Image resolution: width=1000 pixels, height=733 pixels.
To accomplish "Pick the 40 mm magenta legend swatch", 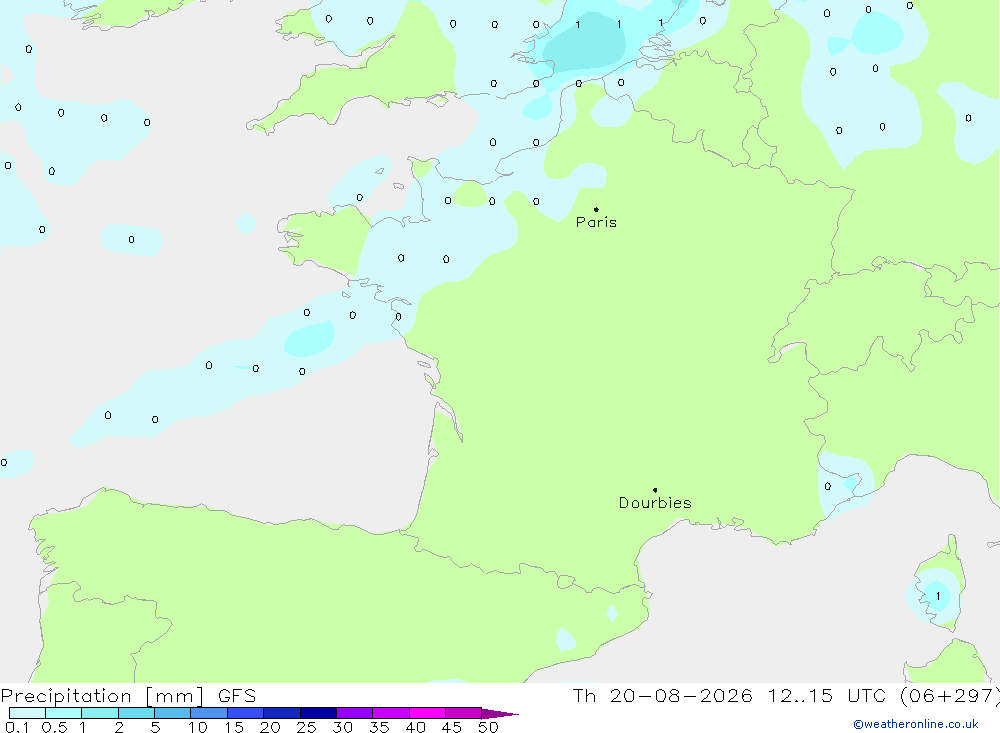I will point(427,713).
